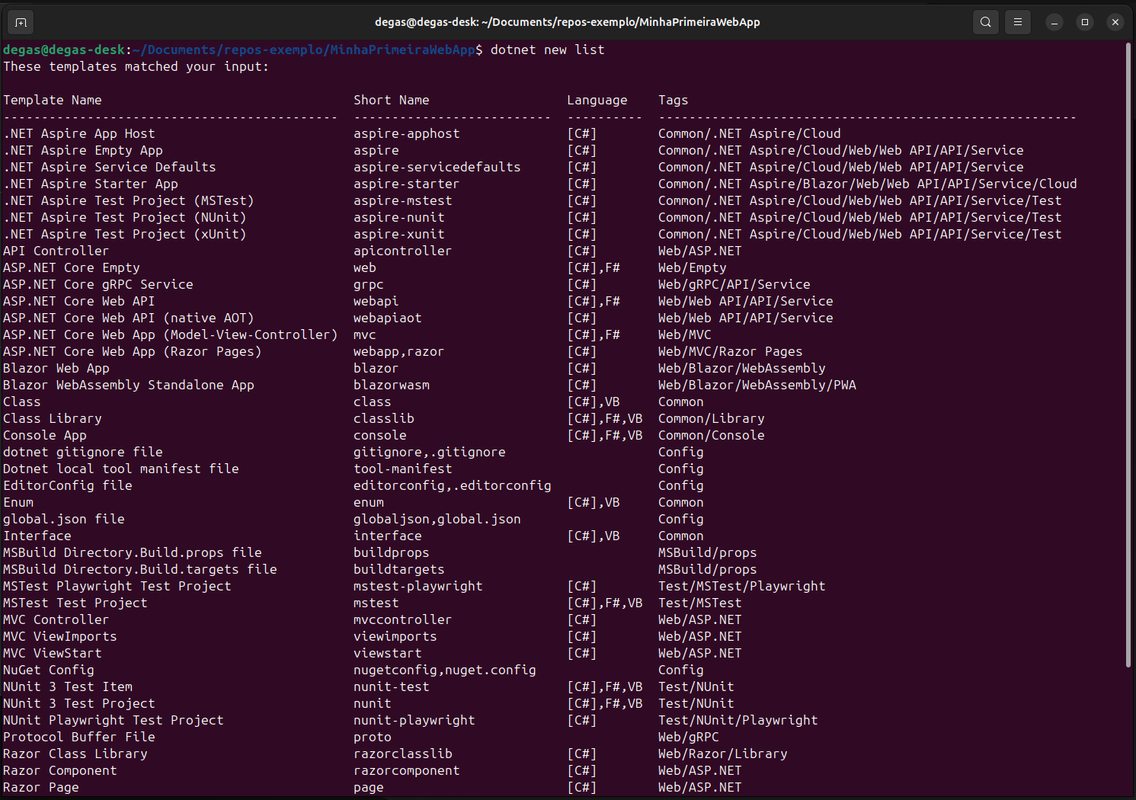The width and height of the screenshot is (1136, 800).
Task: Select 'razorcomponent' short name
Action: [406, 770]
